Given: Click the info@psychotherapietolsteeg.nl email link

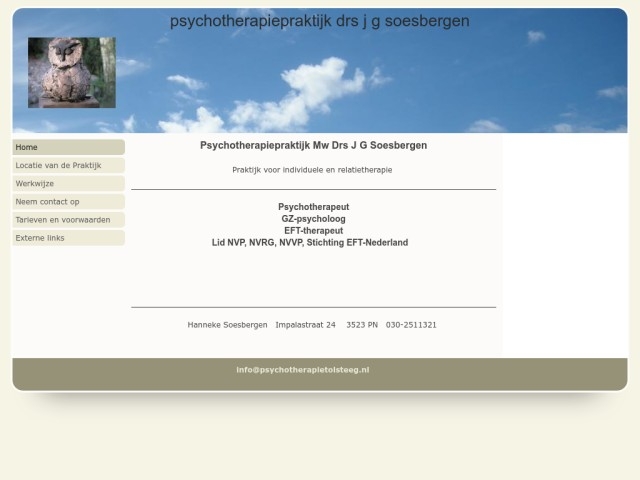Looking at the screenshot, I should (x=302, y=370).
